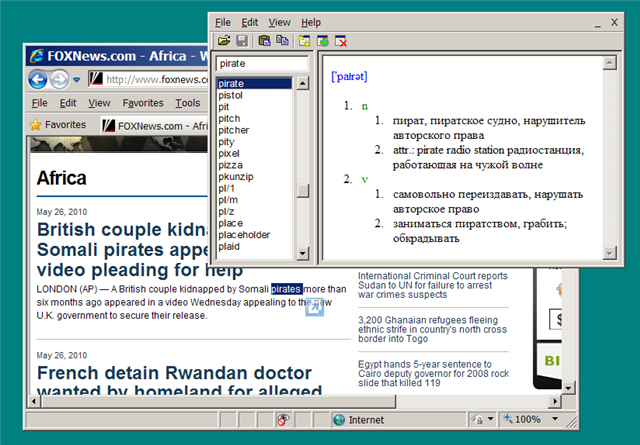This screenshot has width=640, height=445.
Task: Click the Fox News site icon in address bar
Action: pos(96,79)
